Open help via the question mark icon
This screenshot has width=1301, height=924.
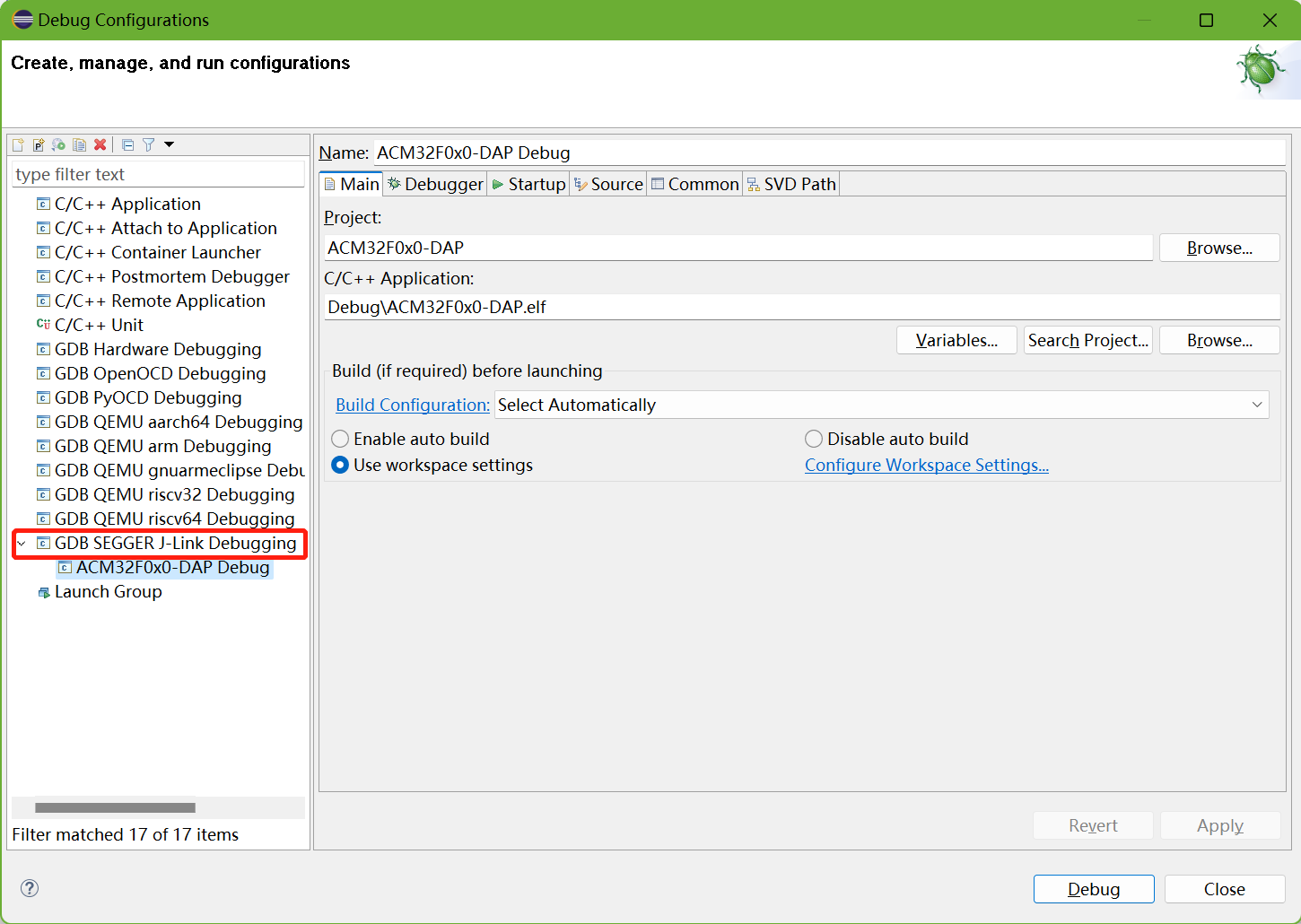[x=30, y=888]
